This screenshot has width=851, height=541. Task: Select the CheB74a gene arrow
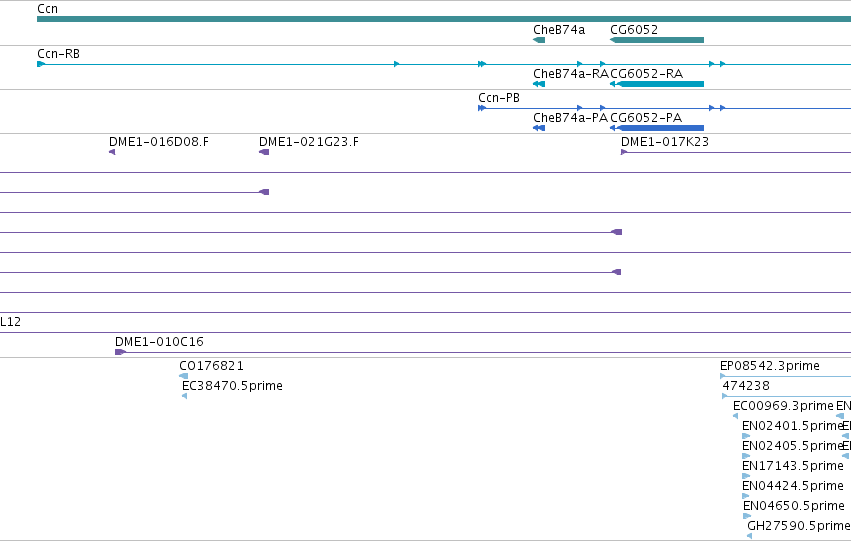click(x=539, y=40)
